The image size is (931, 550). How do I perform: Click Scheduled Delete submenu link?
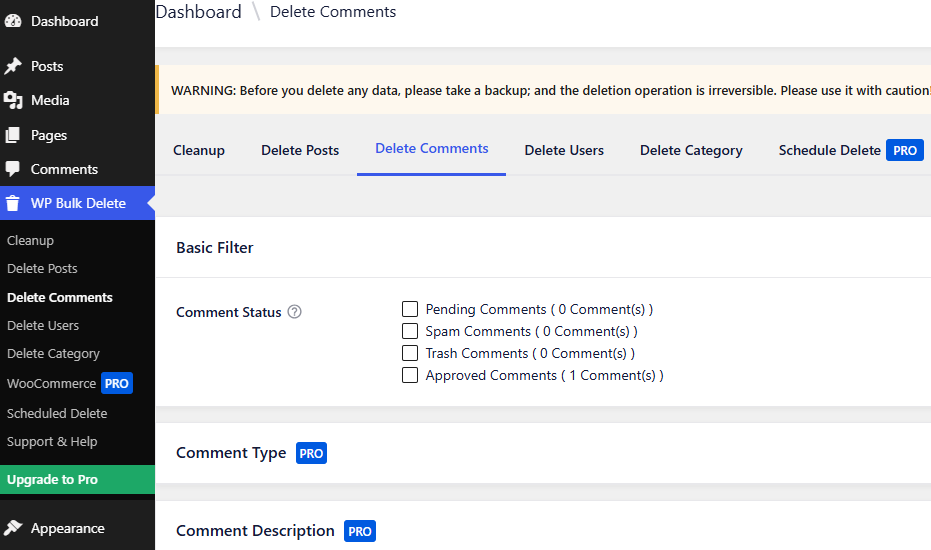[57, 413]
